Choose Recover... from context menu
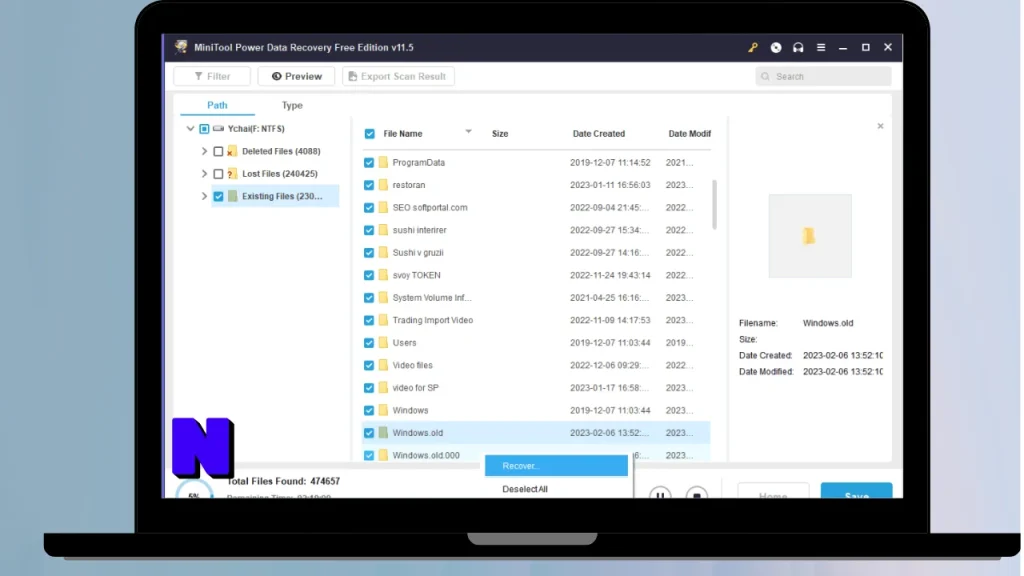The height and width of the screenshot is (576, 1024). point(556,466)
